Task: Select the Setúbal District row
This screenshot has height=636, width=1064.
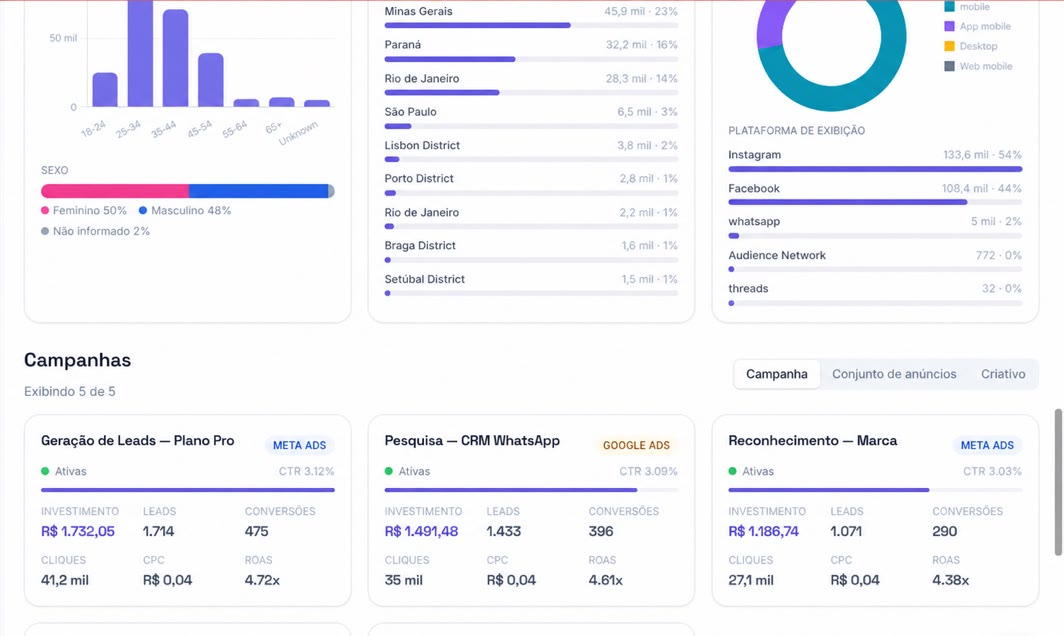Action: [x=531, y=285]
